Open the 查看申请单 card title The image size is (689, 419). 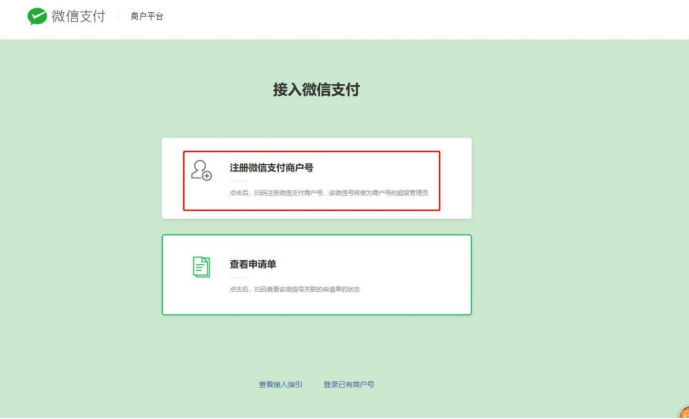click(253, 264)
